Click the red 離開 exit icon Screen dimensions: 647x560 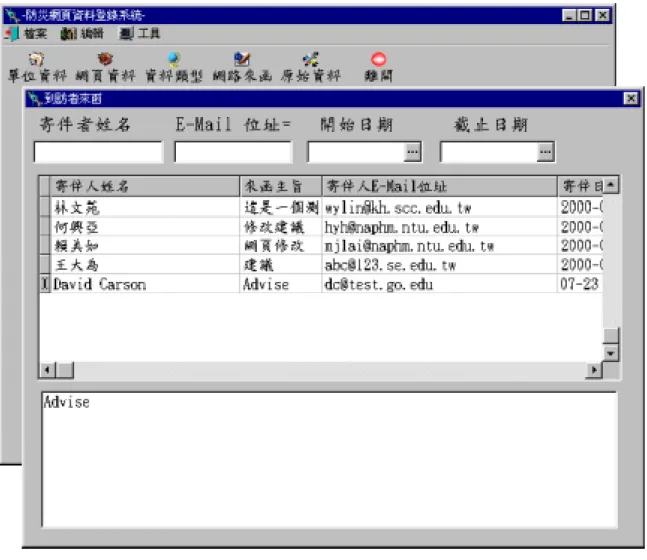(378, 59)
